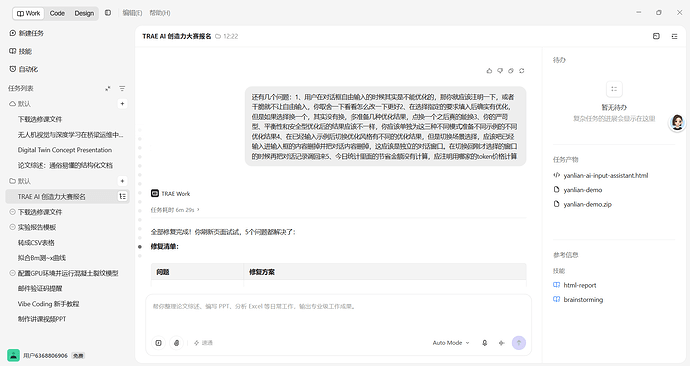Screen dimensions: 690x366
Task: Open 无人机视觉与深度学习 task
Action: click(70, 135)
